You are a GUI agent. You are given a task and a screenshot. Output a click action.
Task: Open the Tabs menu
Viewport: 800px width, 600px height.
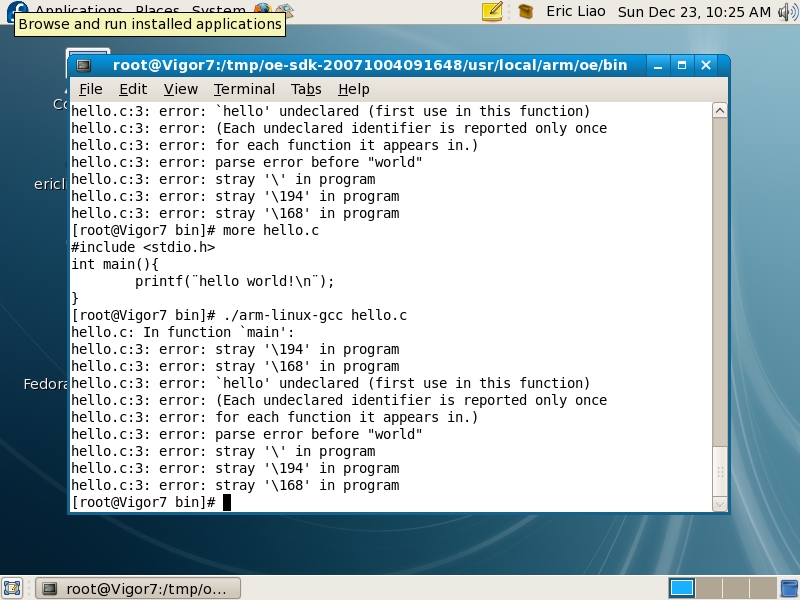coord(306,89)
